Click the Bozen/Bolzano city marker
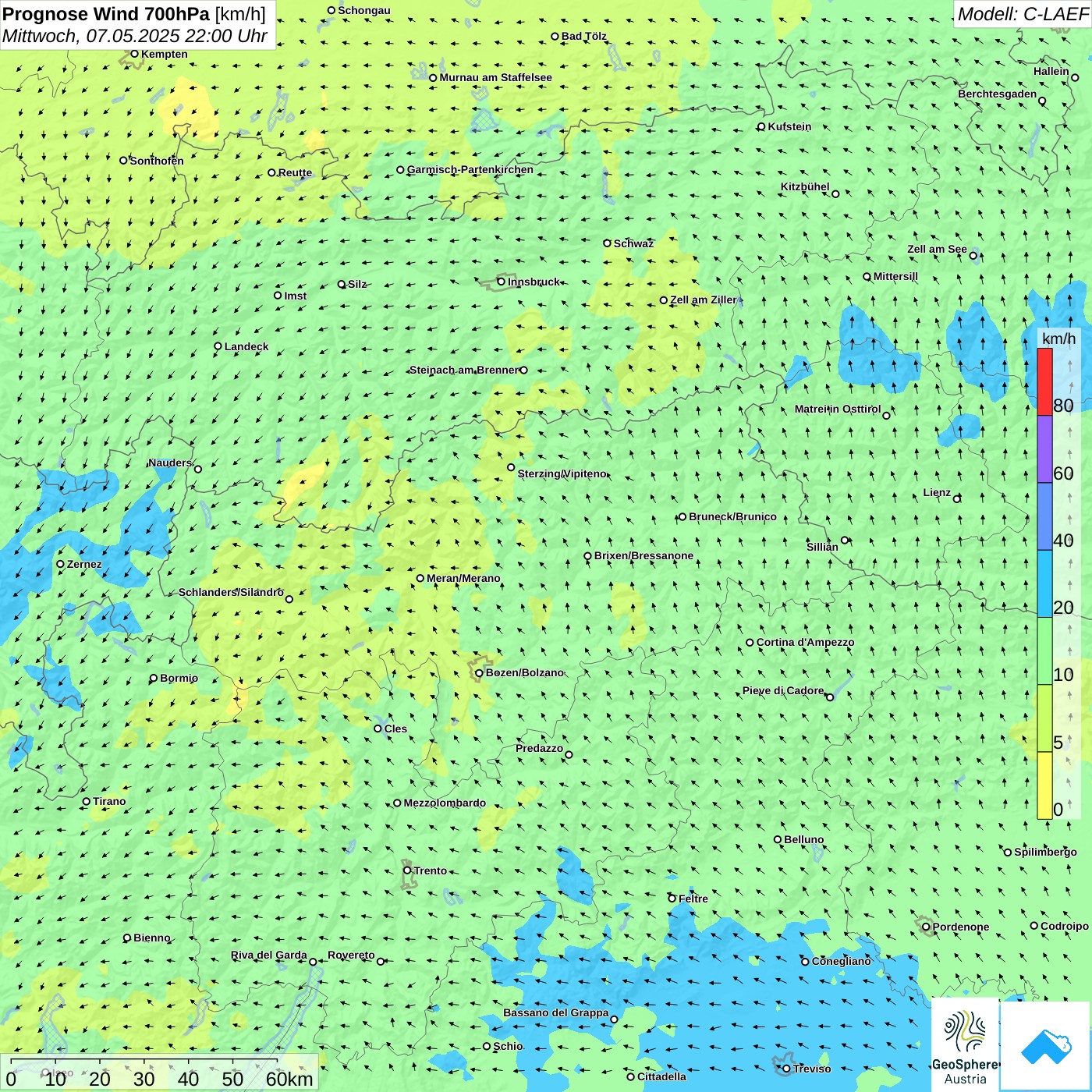Viewport: 1092px width, 1092px height. pyautogui.click(x=480, y=672)
